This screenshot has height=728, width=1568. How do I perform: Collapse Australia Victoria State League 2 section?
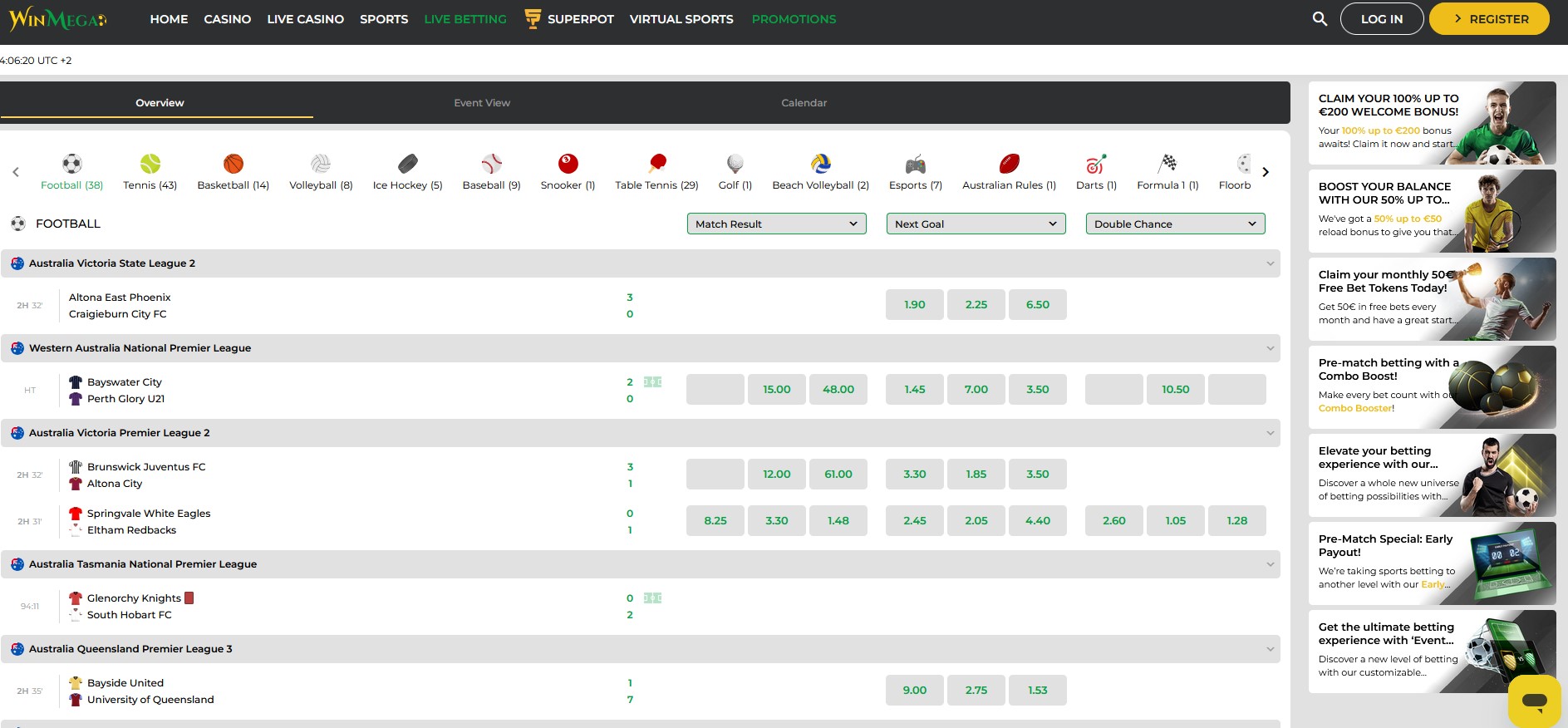click(1270, 263)
